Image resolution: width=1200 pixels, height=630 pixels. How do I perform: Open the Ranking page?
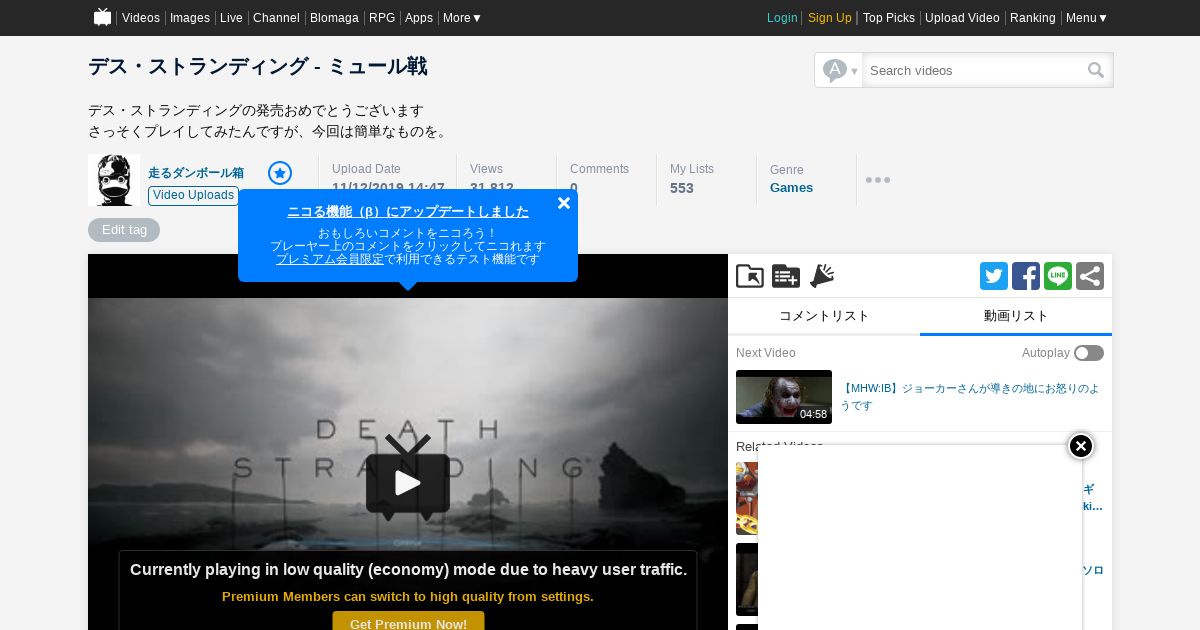1033,18
